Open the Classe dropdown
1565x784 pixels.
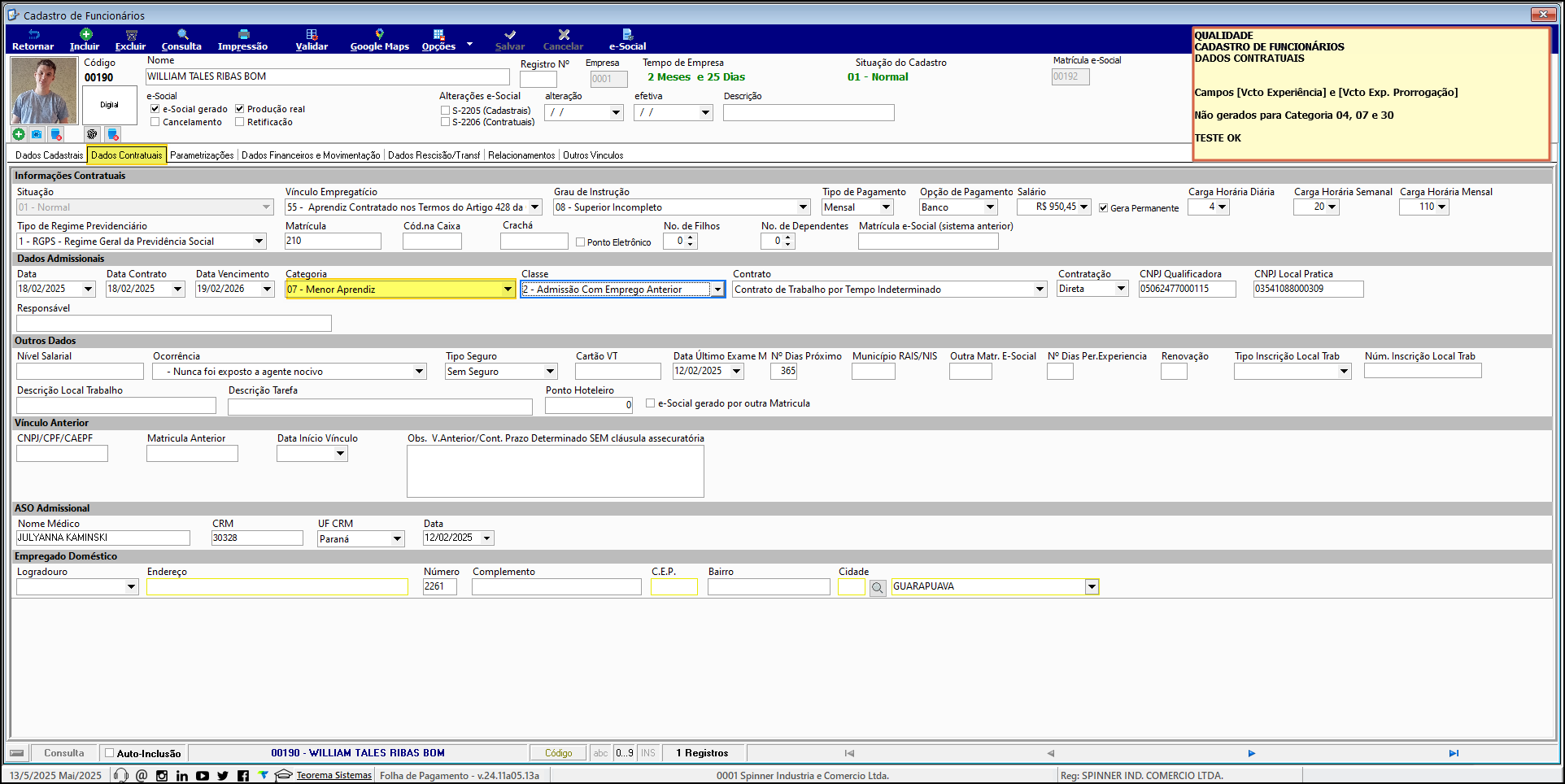[717, 290]
